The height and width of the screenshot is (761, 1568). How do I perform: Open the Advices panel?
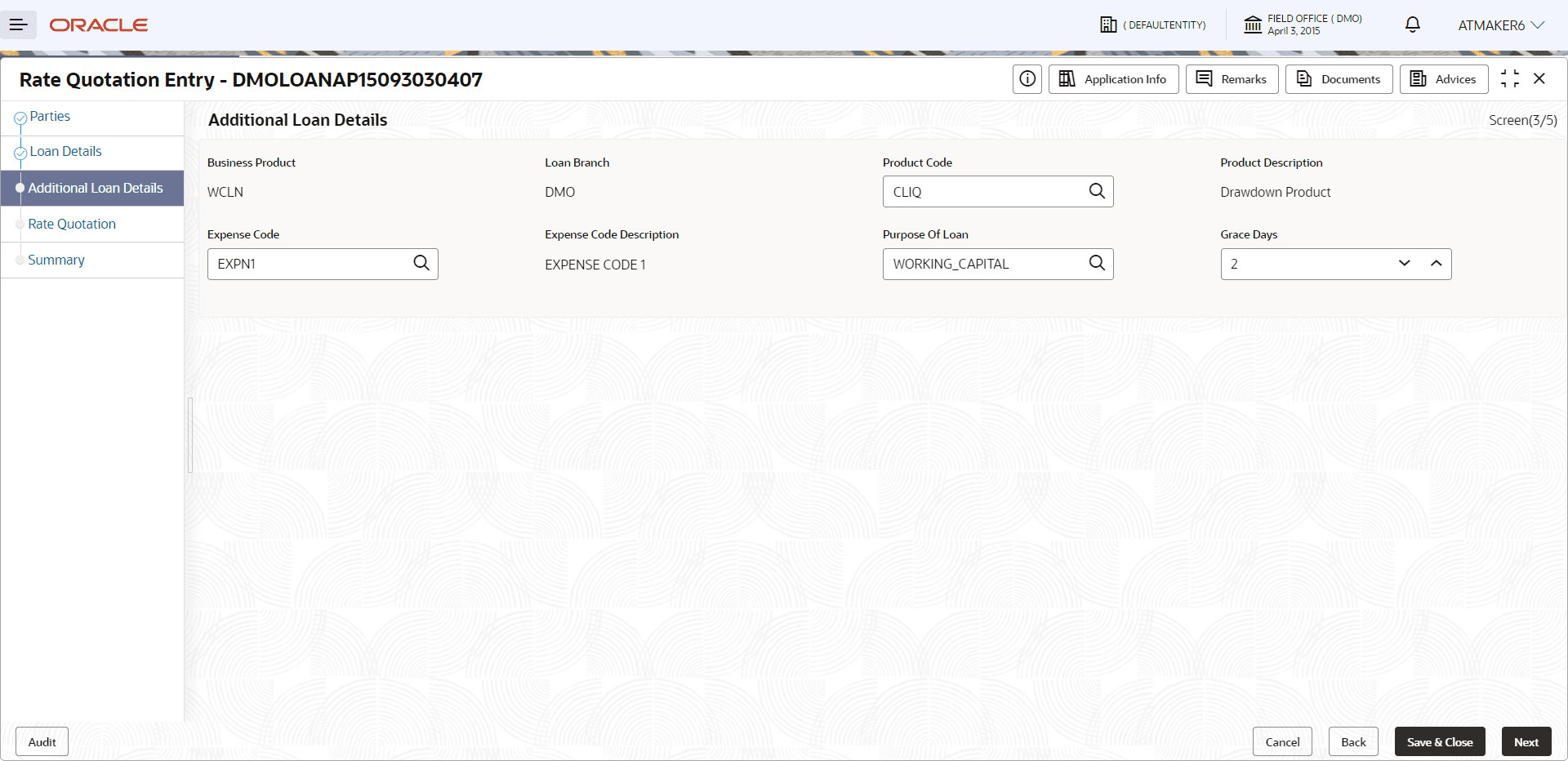click(x=1444, y=79)
